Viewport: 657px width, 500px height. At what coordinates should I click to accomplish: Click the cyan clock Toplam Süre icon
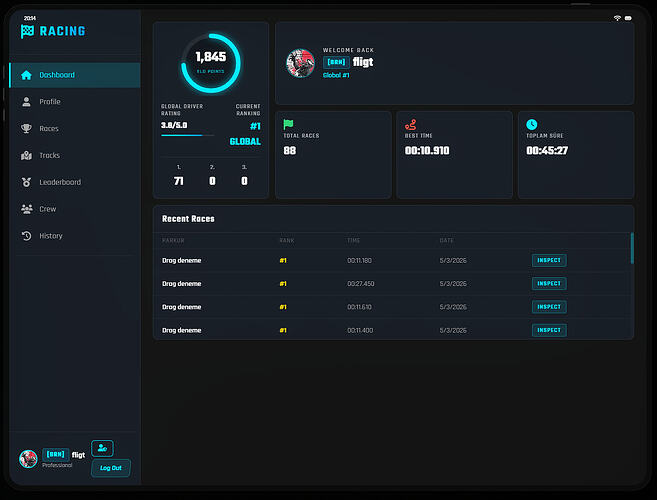532,124
